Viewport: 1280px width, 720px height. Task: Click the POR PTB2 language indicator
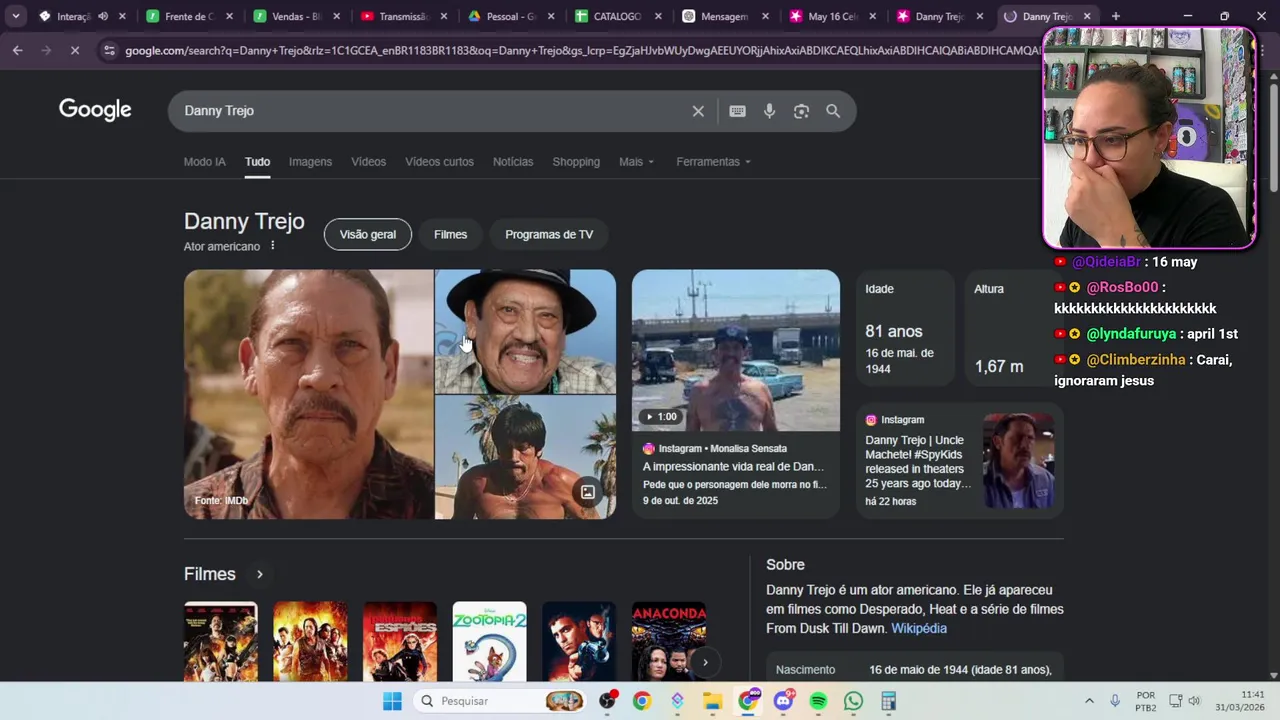(x=1146, y=701)
